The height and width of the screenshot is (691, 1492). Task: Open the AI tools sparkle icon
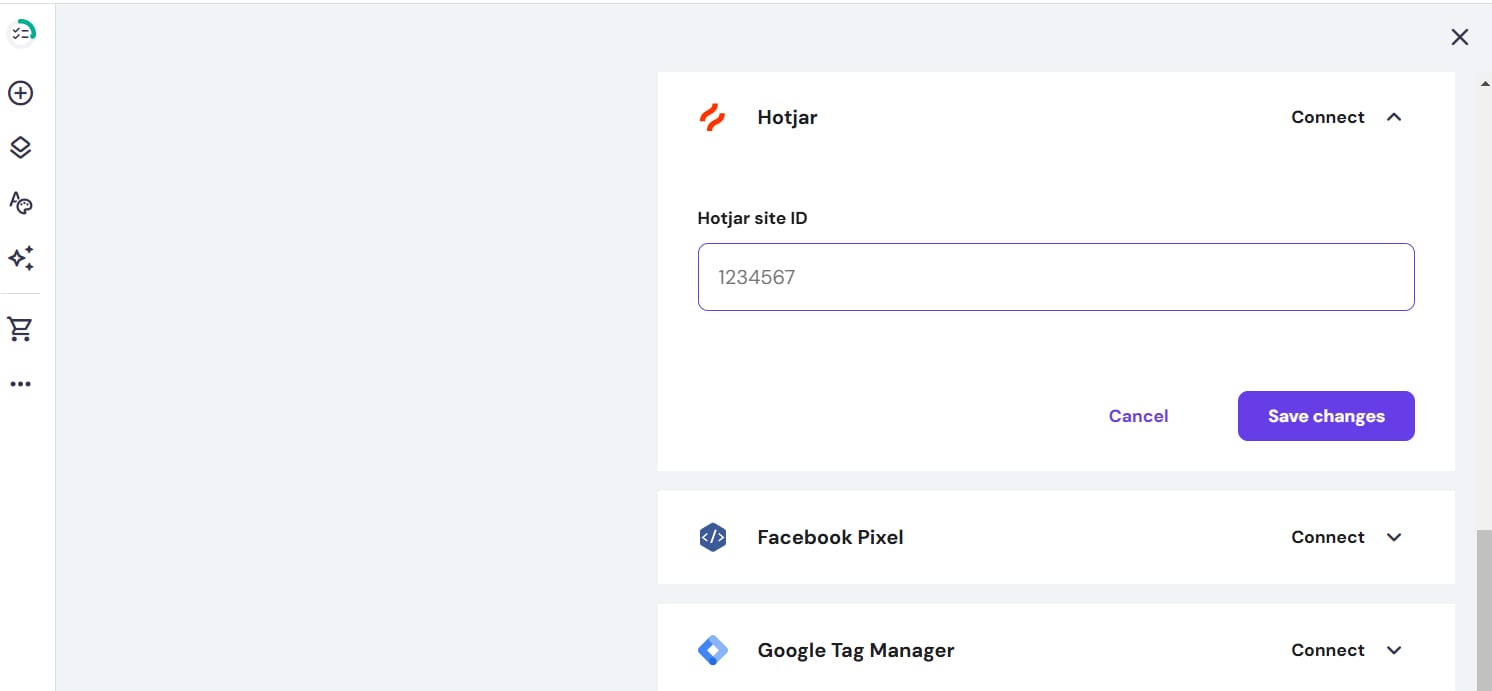pyautogui.click(x=21, y=258)
